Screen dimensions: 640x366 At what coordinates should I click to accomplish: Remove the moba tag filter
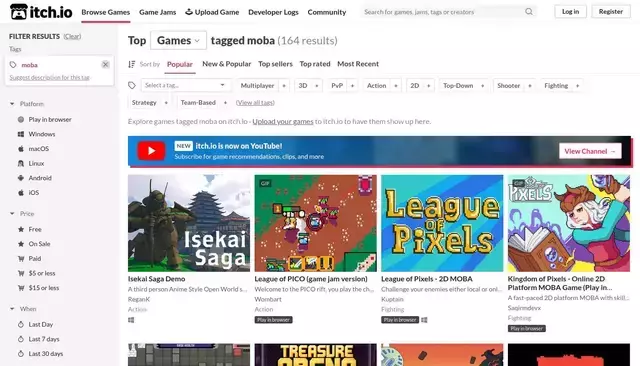point(105,64)
